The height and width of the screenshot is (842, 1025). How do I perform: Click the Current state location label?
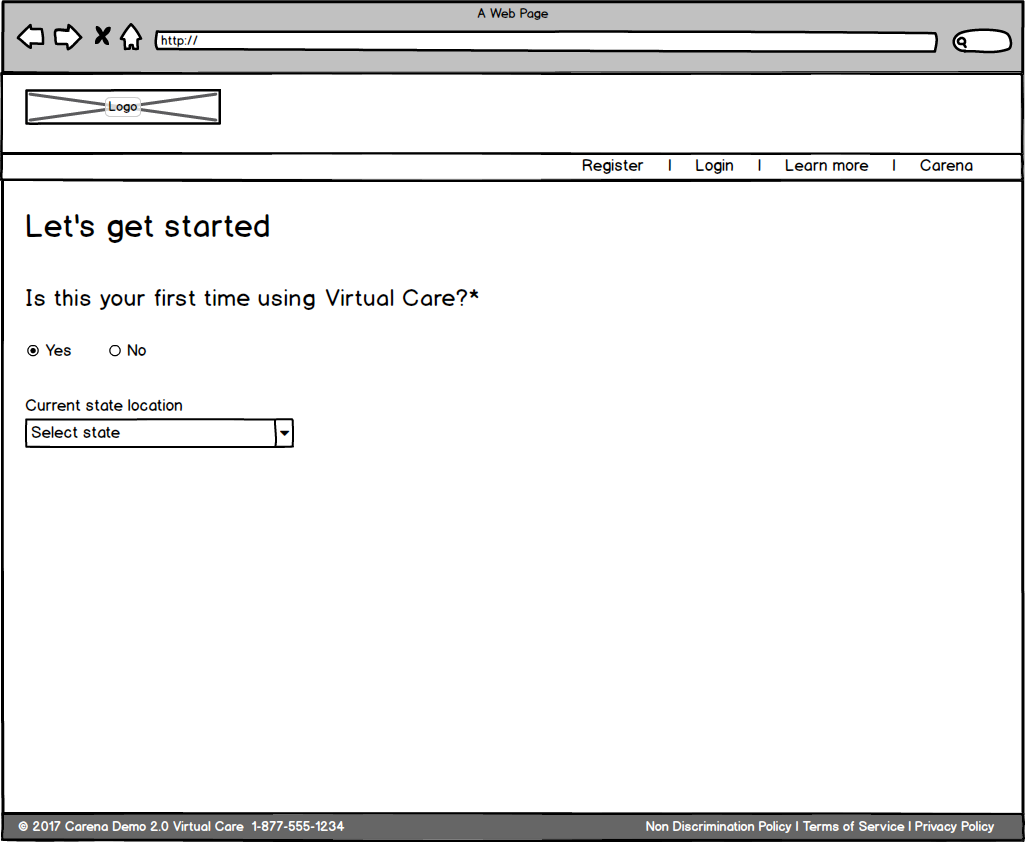104,405
